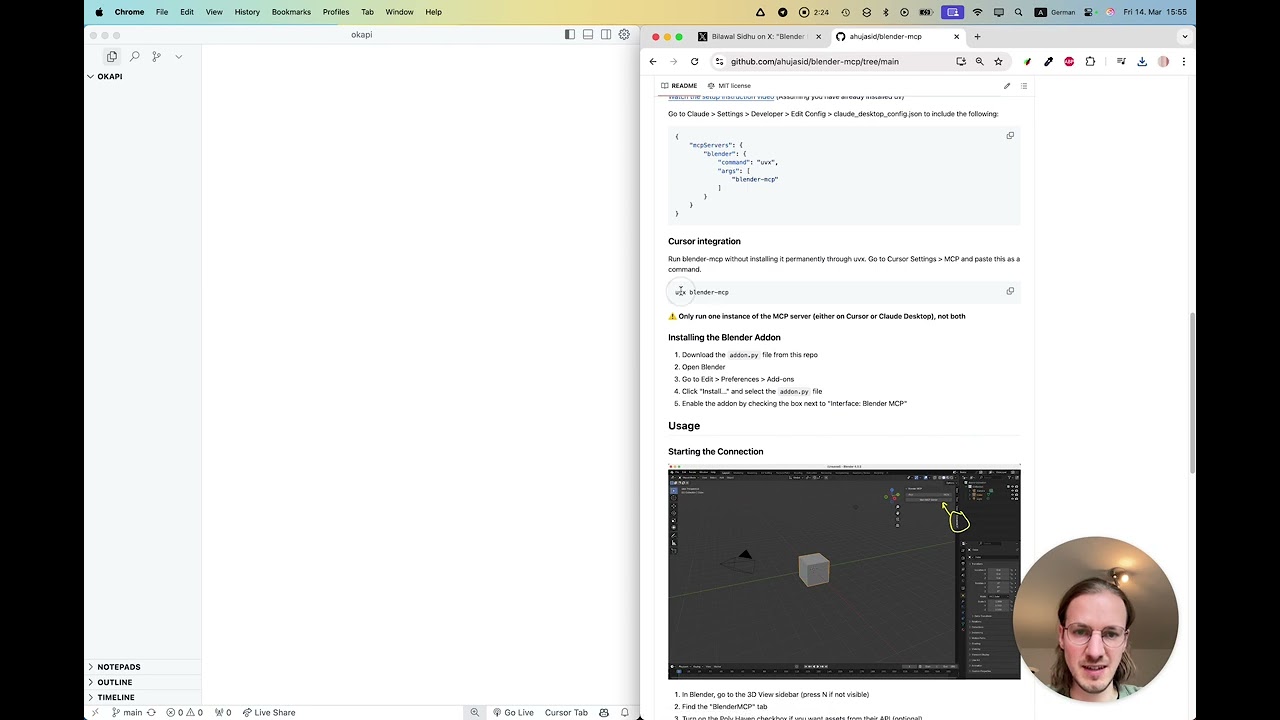Open Chrome File menu
1280x720 pixels.
[x=162, y=12]
